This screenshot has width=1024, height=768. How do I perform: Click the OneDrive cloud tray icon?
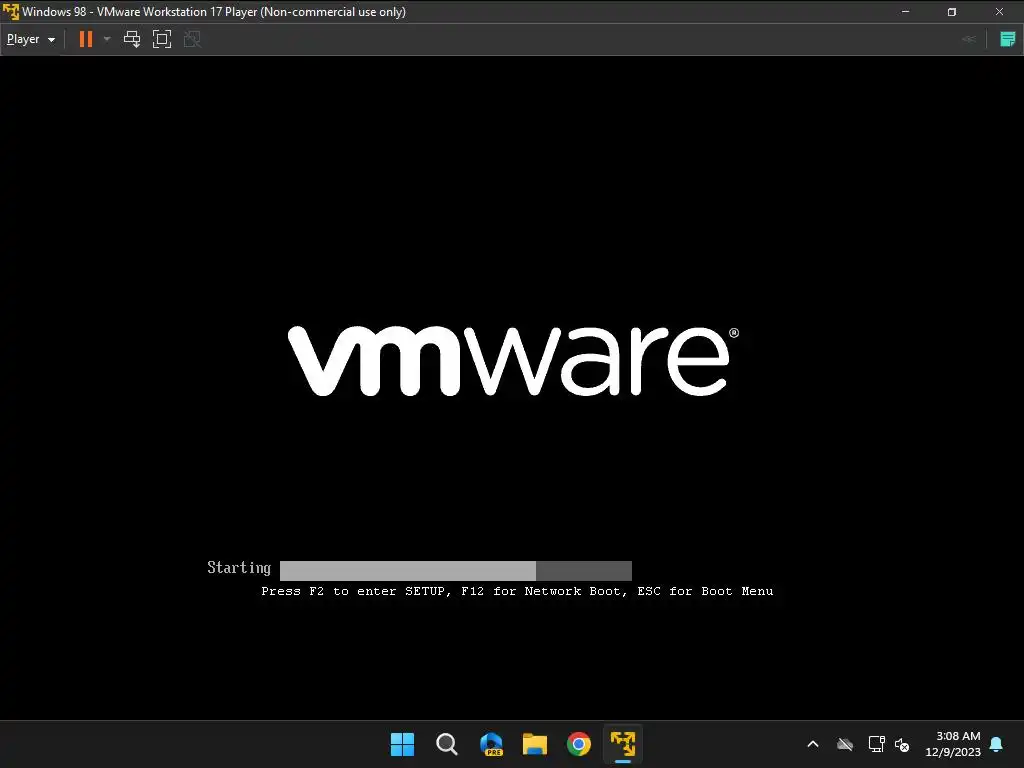pos(845,744)
